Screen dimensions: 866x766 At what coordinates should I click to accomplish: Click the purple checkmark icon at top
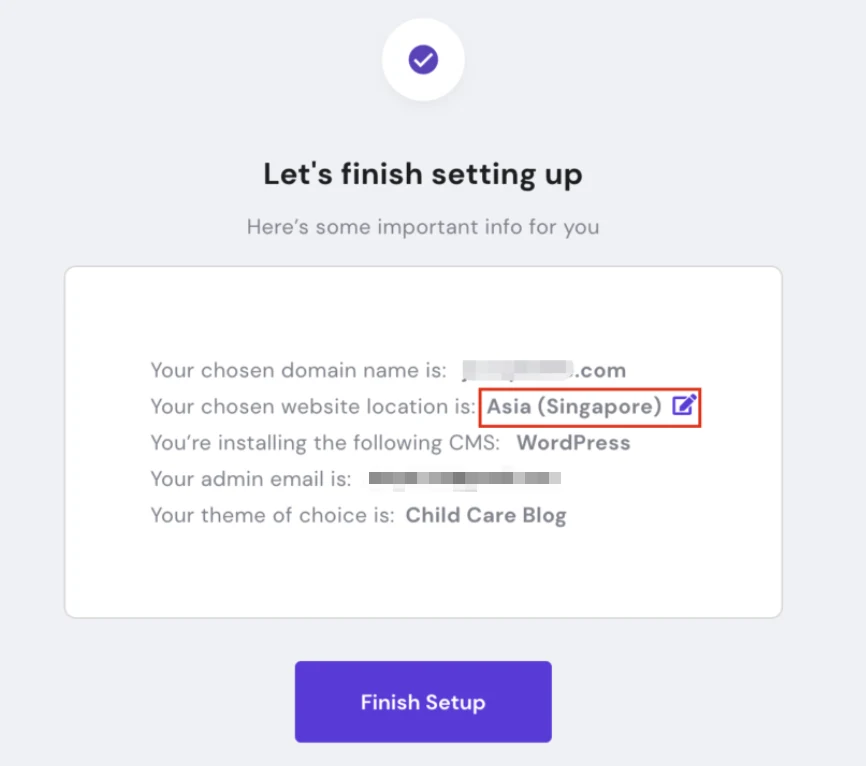[x=423, y=60]
